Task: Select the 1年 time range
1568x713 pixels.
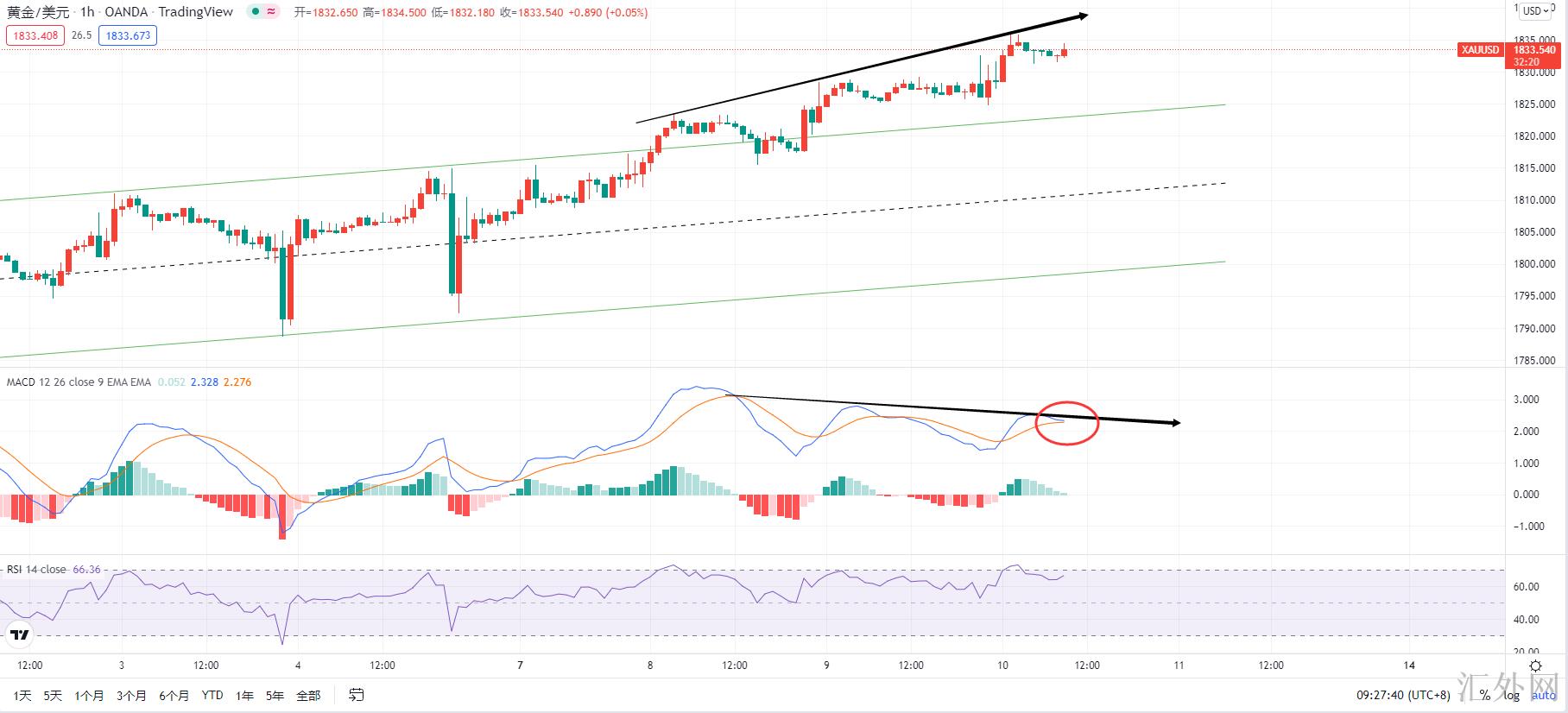Action: [x=244, y=695]
